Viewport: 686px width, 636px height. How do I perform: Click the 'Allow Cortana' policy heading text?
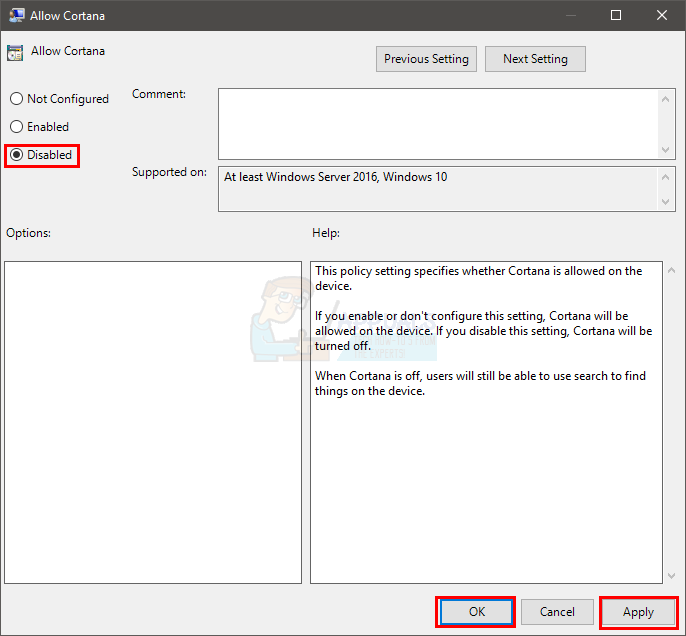(x=68, y=51)
